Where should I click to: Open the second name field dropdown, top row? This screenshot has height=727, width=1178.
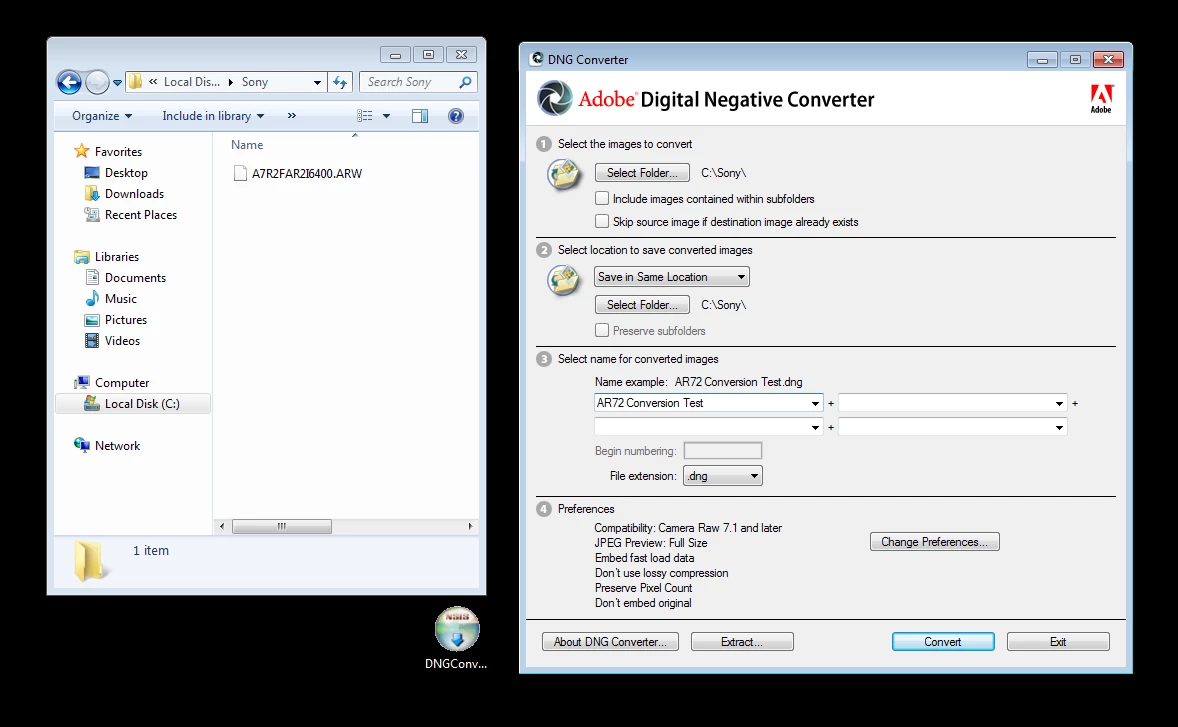[1059, 403]
